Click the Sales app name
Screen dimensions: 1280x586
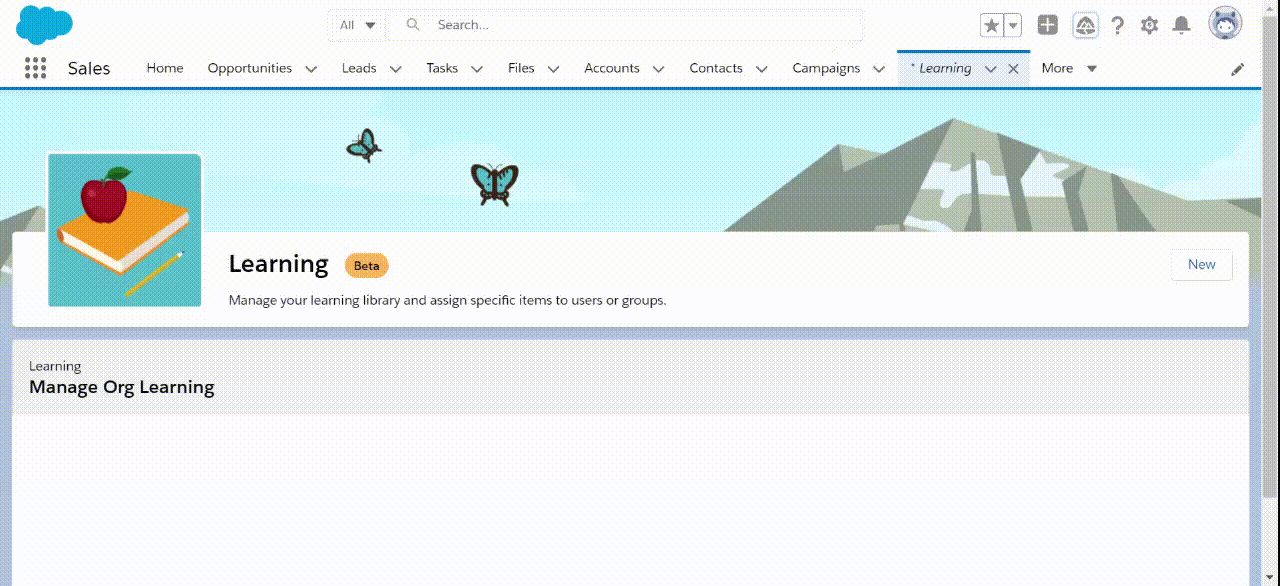click(89, 68)
